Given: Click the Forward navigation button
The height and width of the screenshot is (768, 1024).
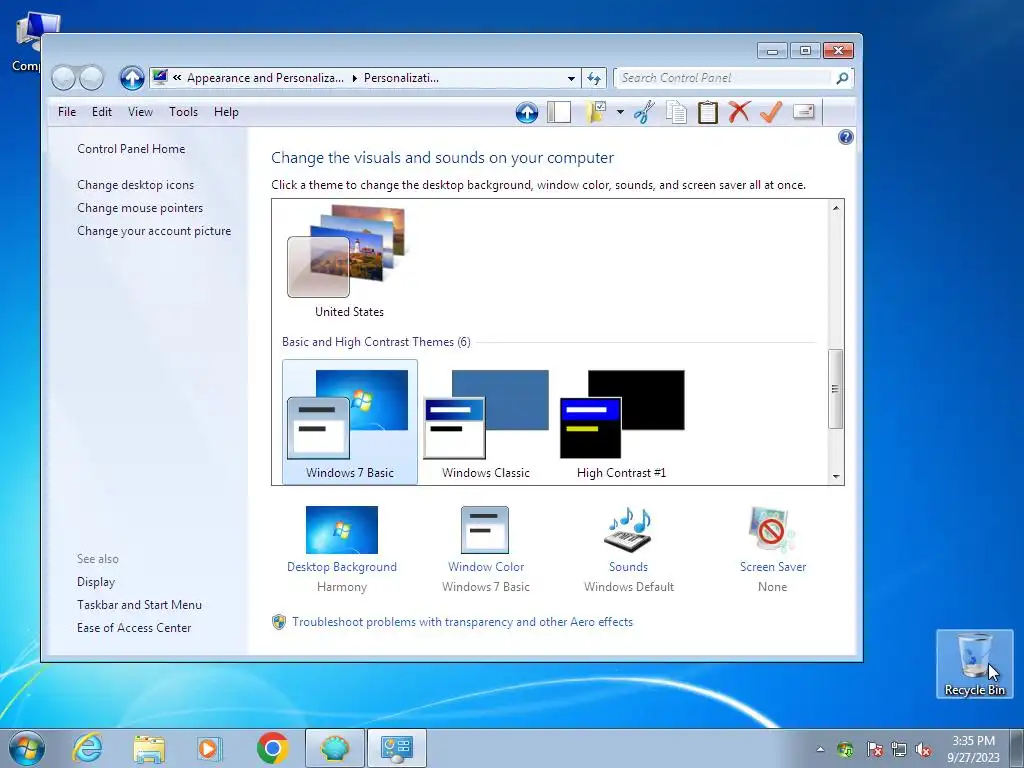Looking at the screenshot, I should tap(91, 78).
